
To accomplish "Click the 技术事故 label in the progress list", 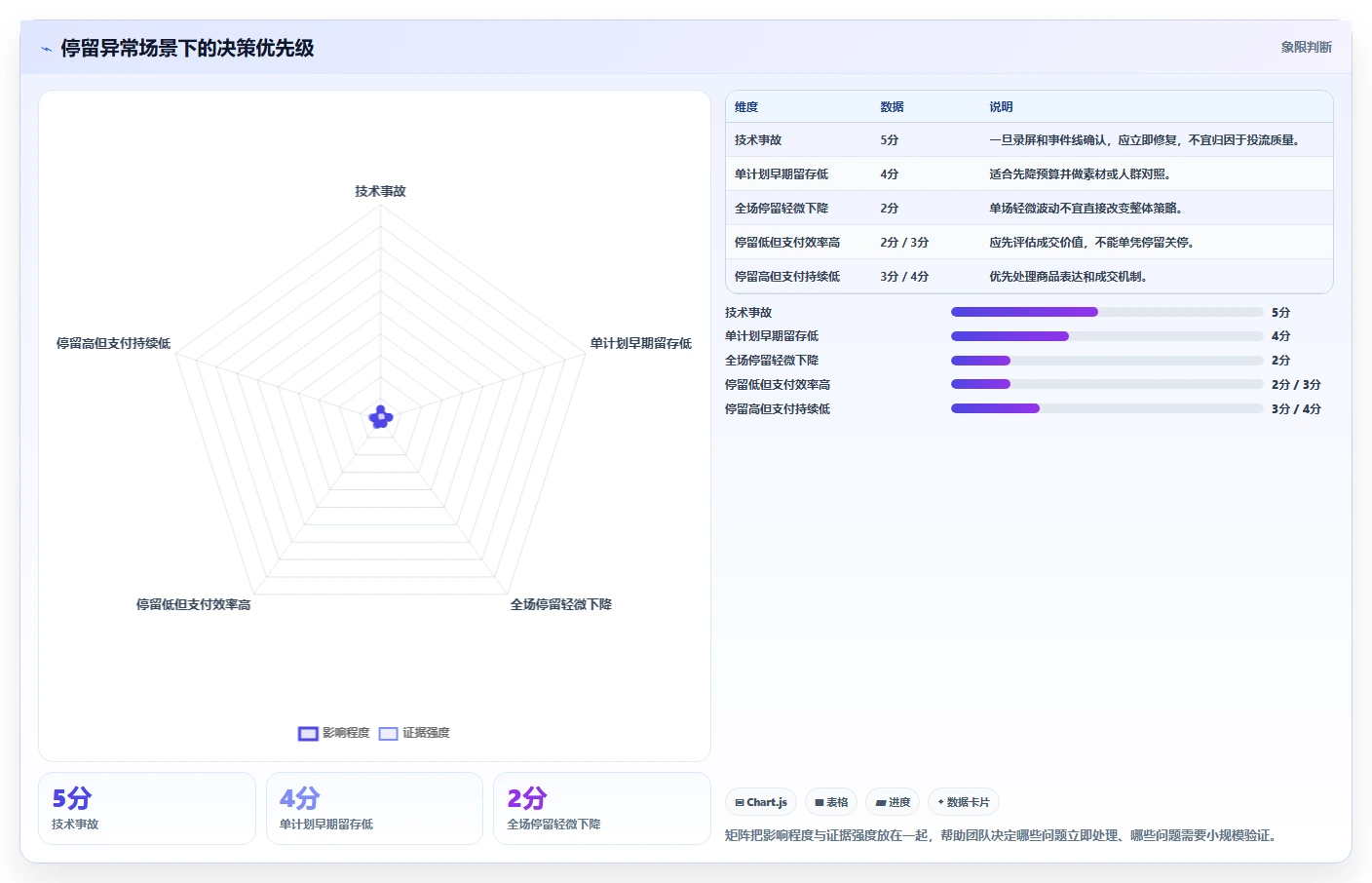I will tap(748, 312).
